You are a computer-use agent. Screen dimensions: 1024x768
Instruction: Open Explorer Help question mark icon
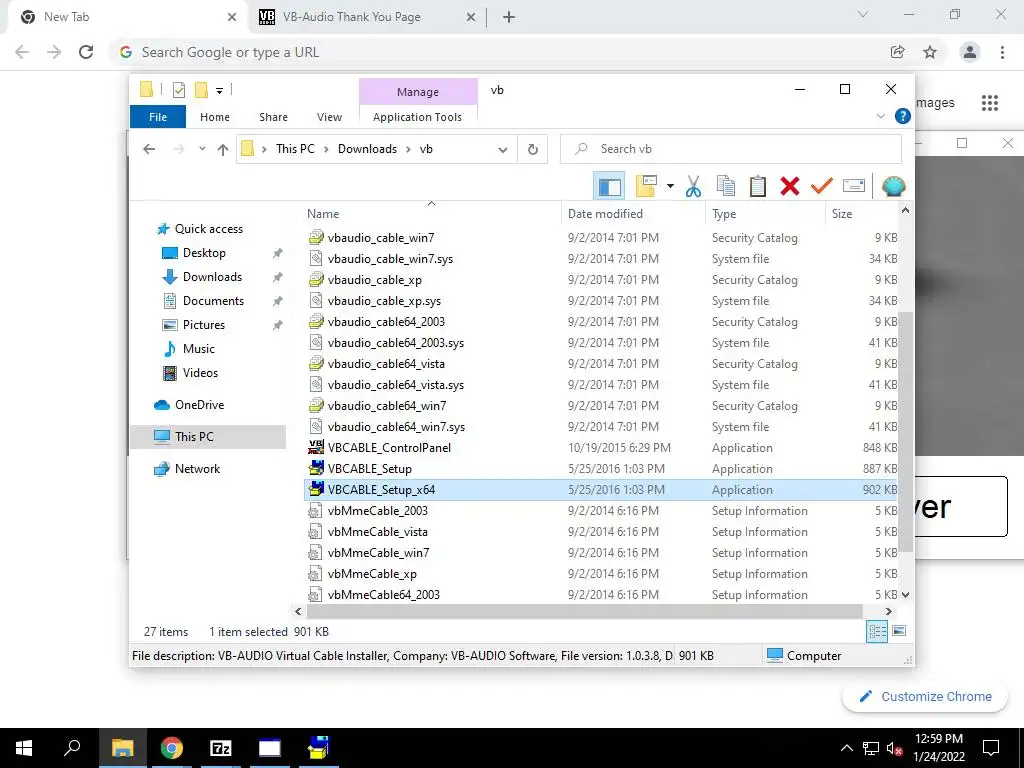(903, 116)
